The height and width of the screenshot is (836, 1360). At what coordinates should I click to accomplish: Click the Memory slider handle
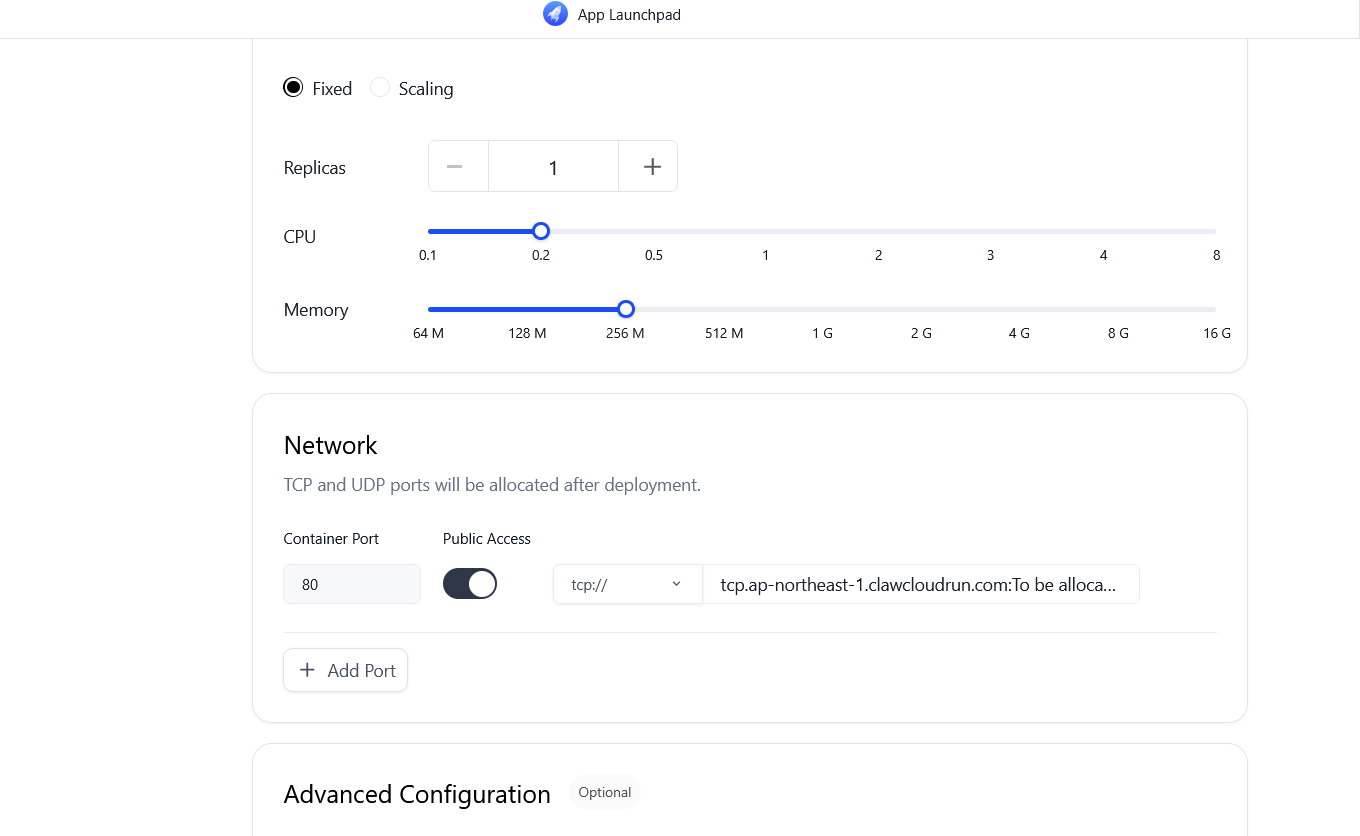(x=626, y=309)
